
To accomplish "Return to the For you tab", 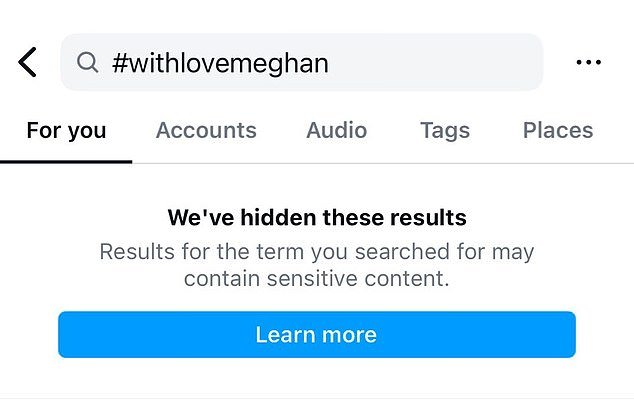I will [66, 131].
